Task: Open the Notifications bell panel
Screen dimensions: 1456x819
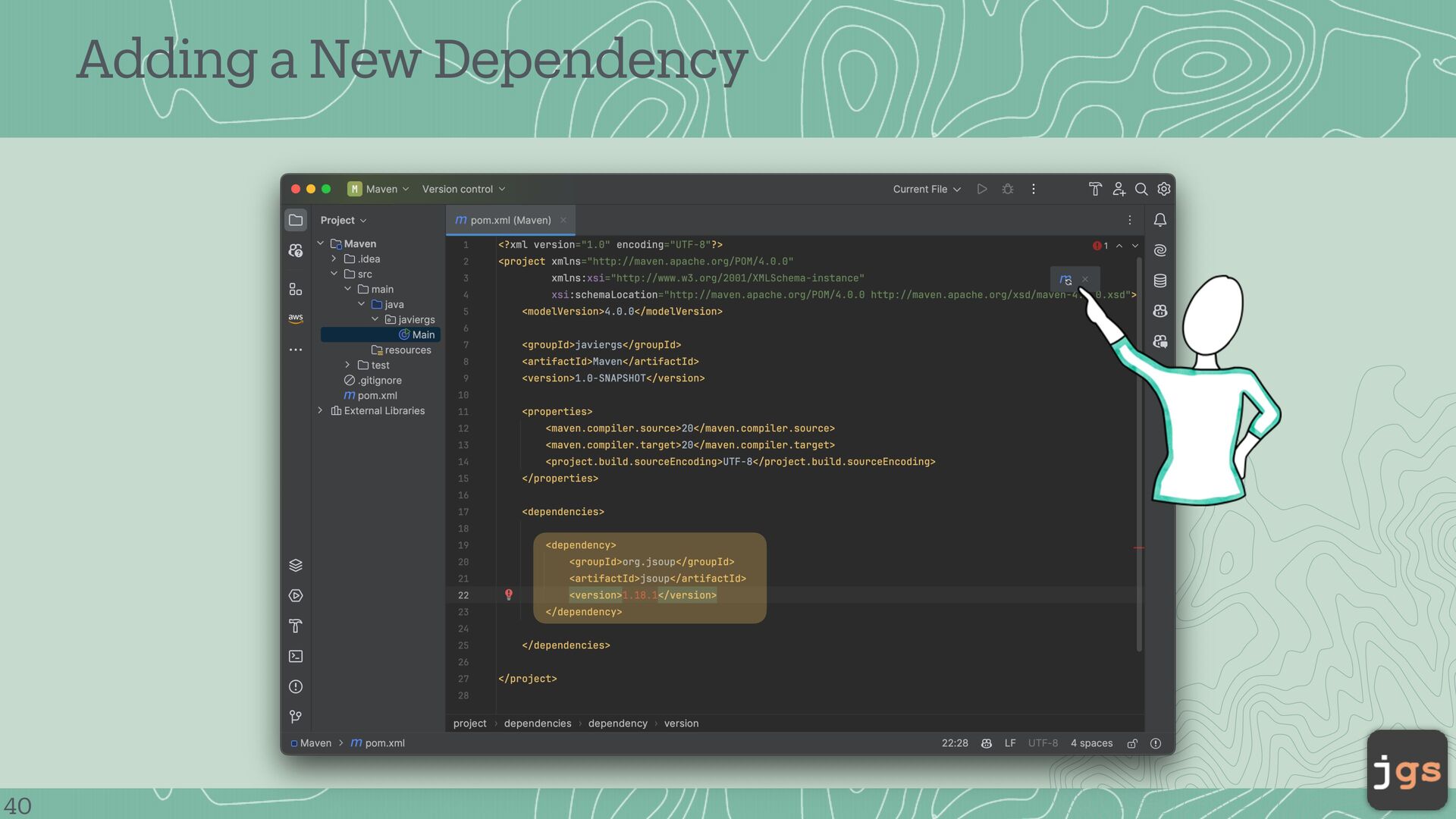Action: pos(1159,220)
